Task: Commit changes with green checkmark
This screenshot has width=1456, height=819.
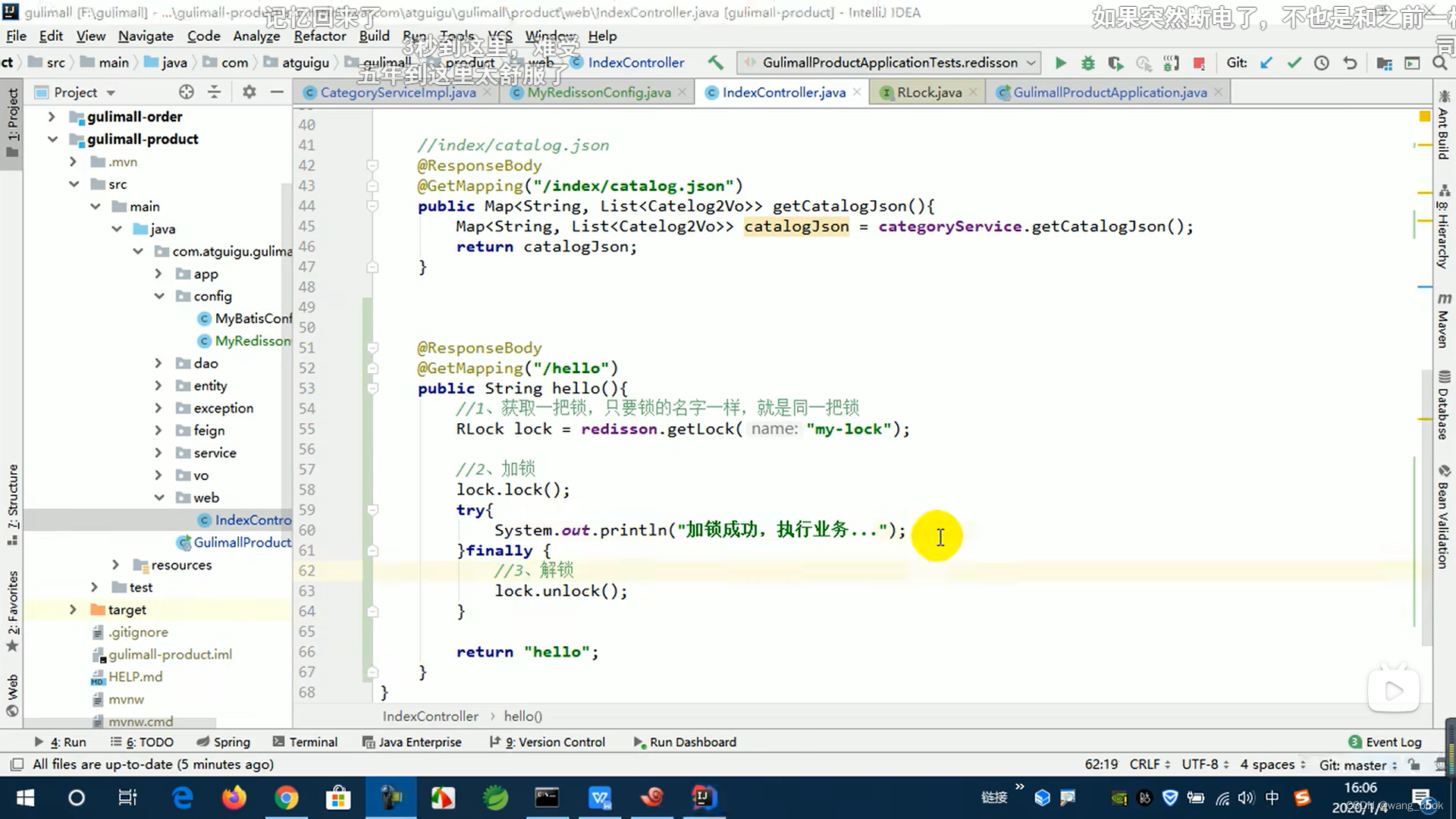Action: tap(1294, 63)
